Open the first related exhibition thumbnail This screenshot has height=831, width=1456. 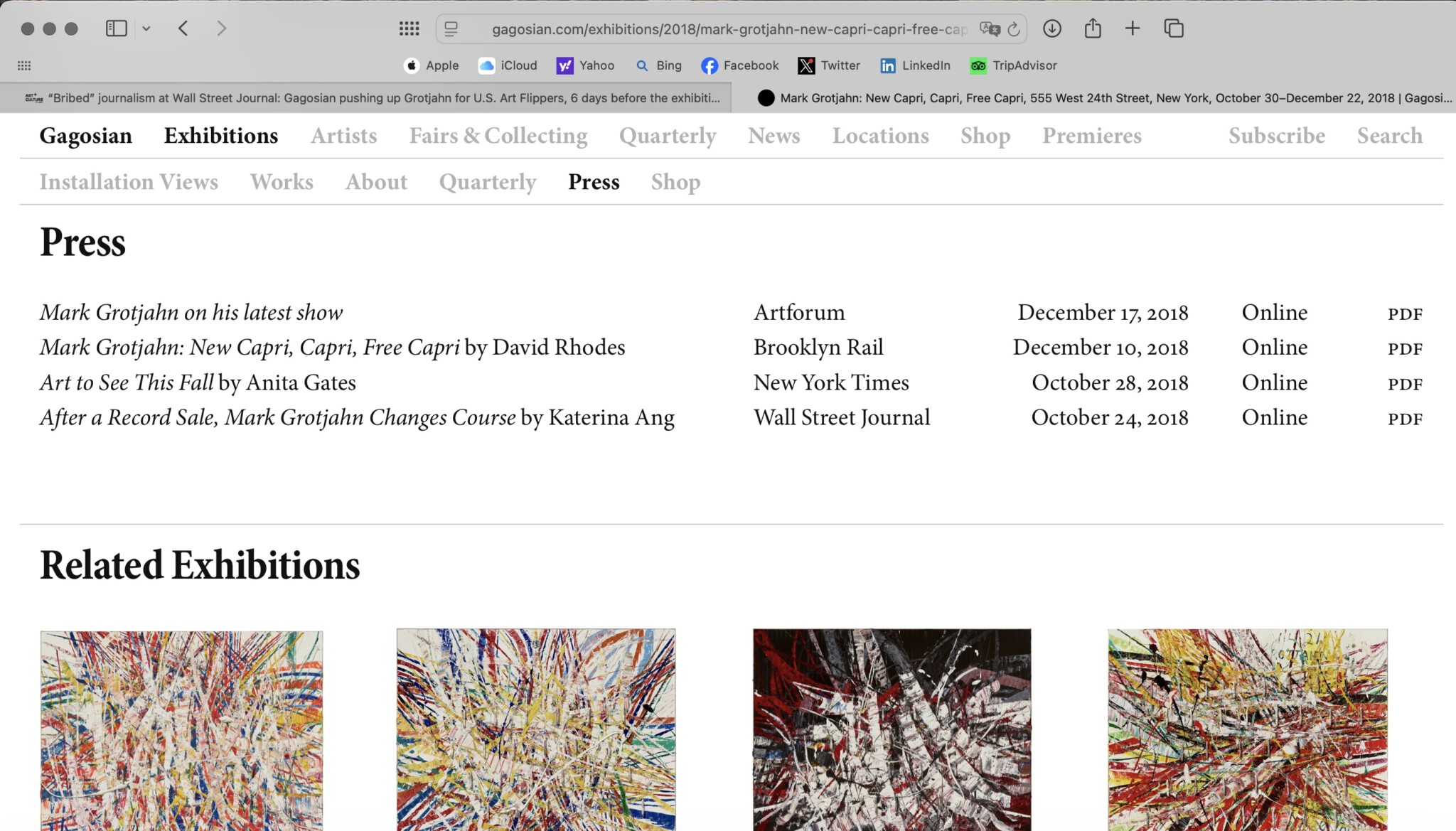tap(181, 730)
